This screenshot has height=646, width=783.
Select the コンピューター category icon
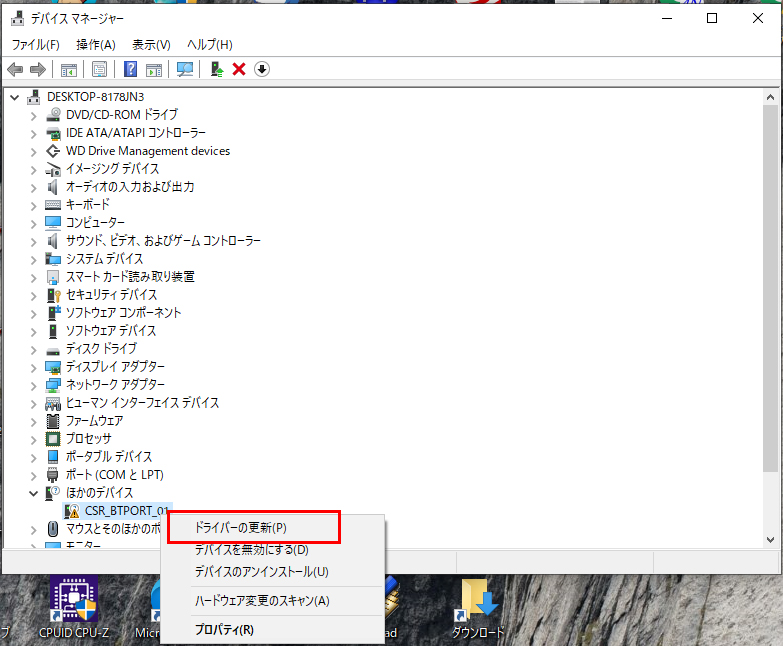click(x=53, y=223)
